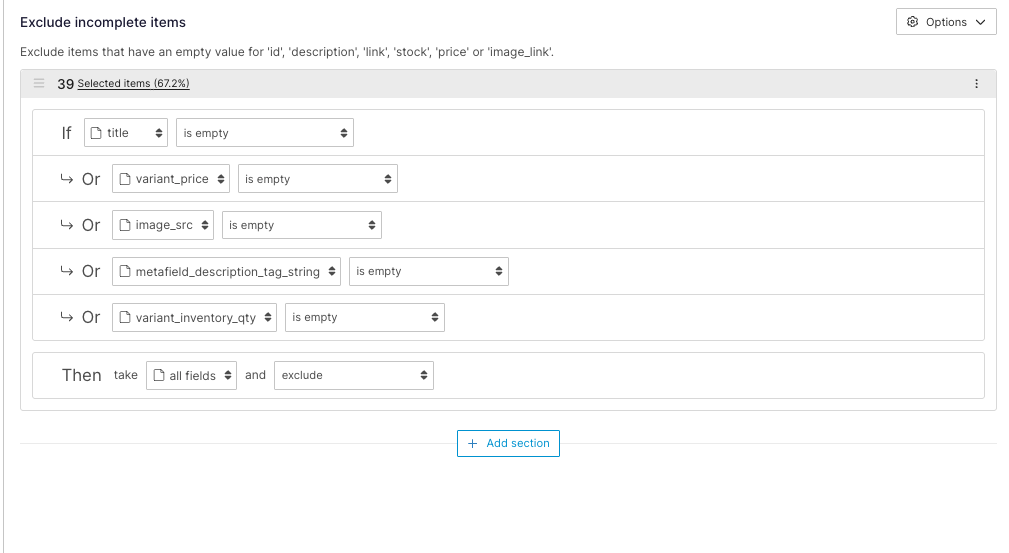Click the 'Exclude incomplete items' heading
Image resolution: width=1009 pixels, height=553 pixels.
[103, 22]
